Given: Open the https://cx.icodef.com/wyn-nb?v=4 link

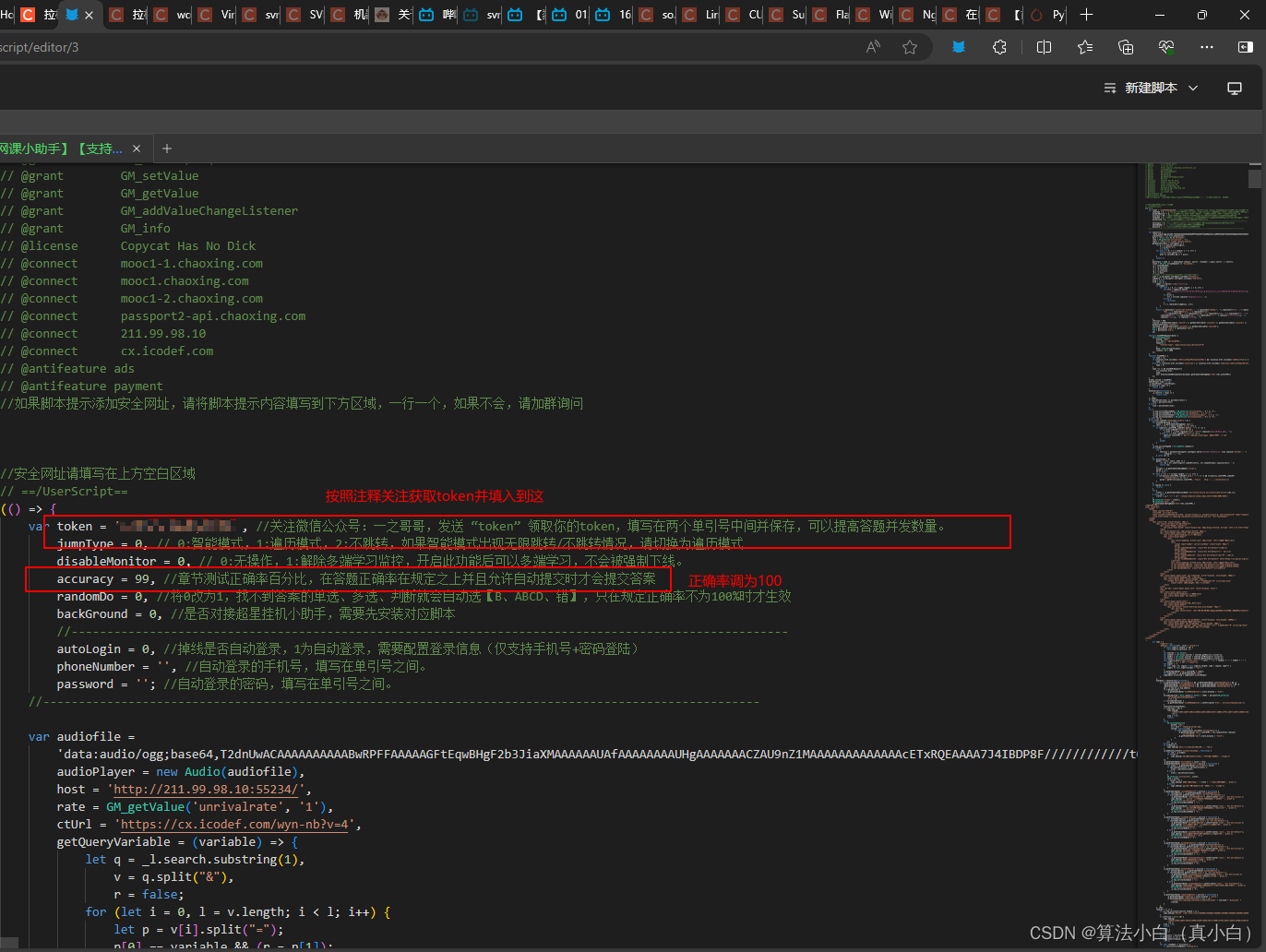Looking at the screenshot, I should (234, 824).
